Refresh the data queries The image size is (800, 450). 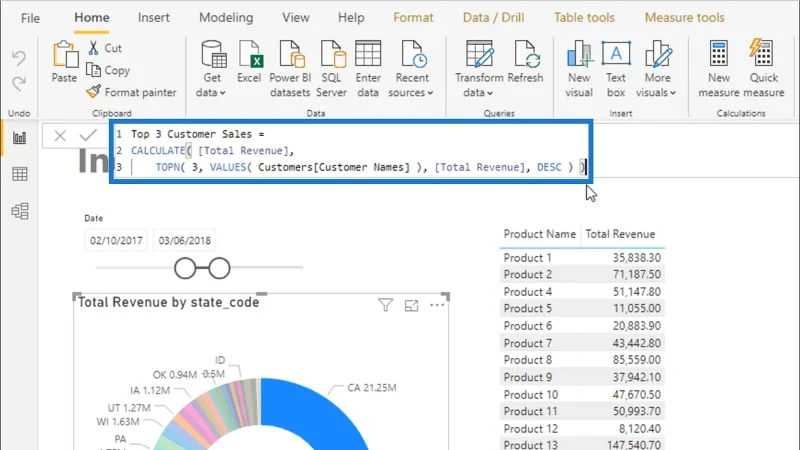pyautogui.click(x=526, y=61)
